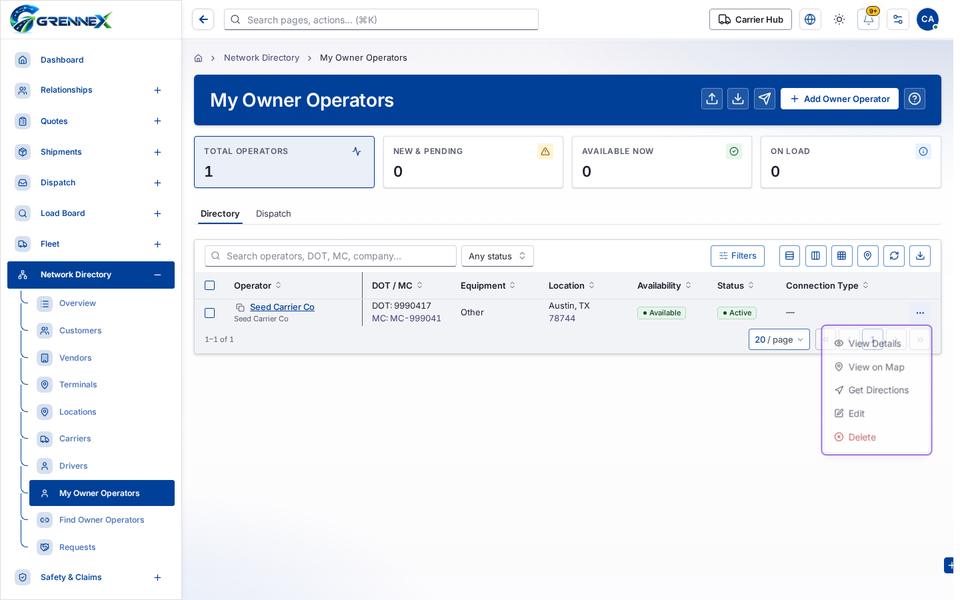Check the Seed Carrier Co row checkbox
The image size is (960, 600).
tap(210, 313)
